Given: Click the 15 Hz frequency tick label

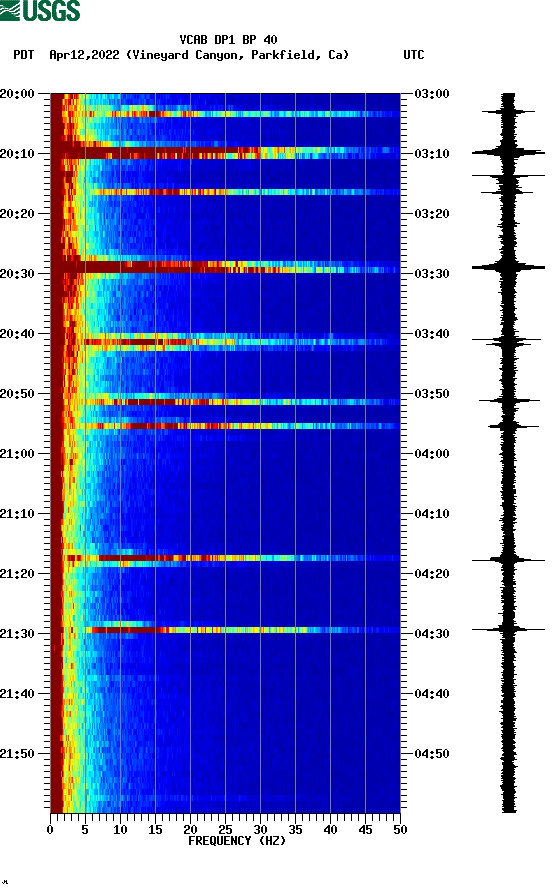Looking at the screenshot, I should click(x=155, y=830).
